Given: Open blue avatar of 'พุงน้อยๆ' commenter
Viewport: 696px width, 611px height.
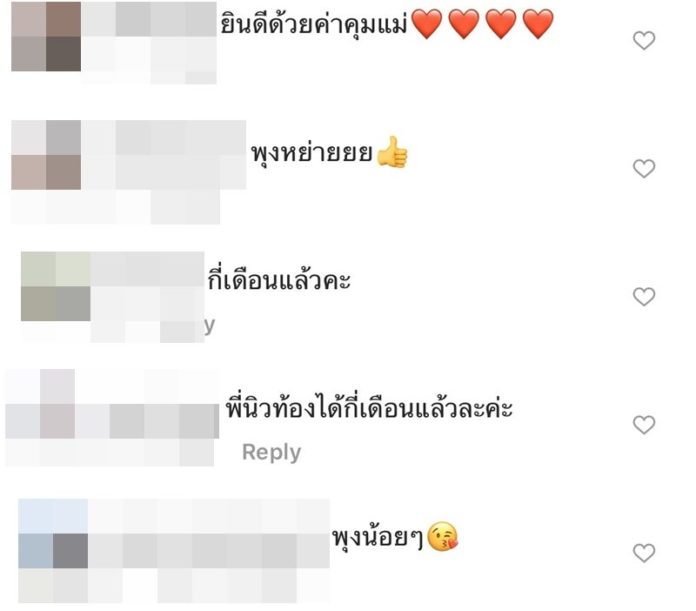Looking at the screenshot, I should [53, 533].
